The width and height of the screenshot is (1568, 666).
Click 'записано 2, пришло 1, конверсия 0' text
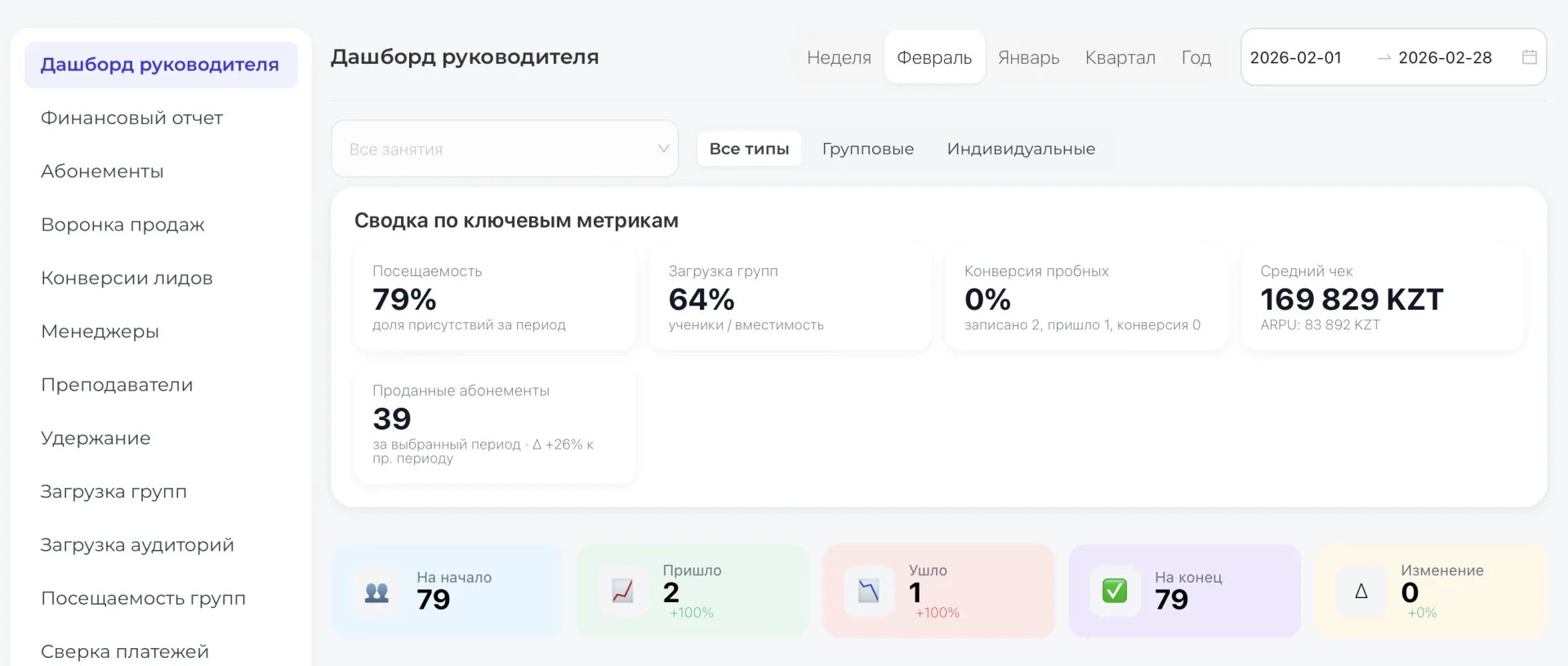click(1082, 325)
